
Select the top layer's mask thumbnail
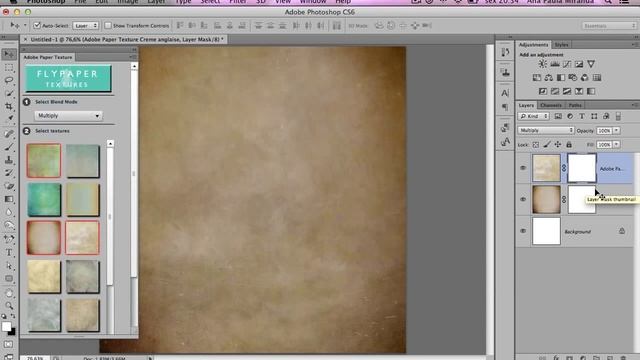(582, 168)
